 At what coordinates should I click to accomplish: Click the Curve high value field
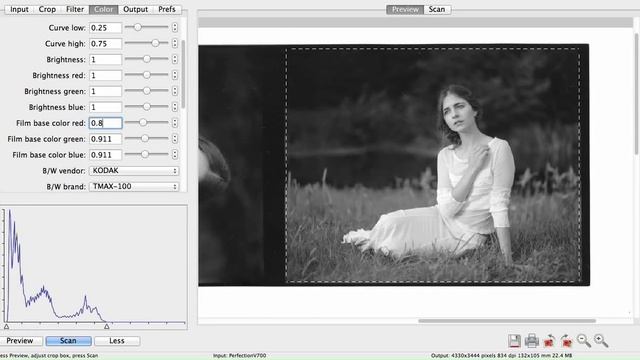pyautogui.click(x=105, y=44)
